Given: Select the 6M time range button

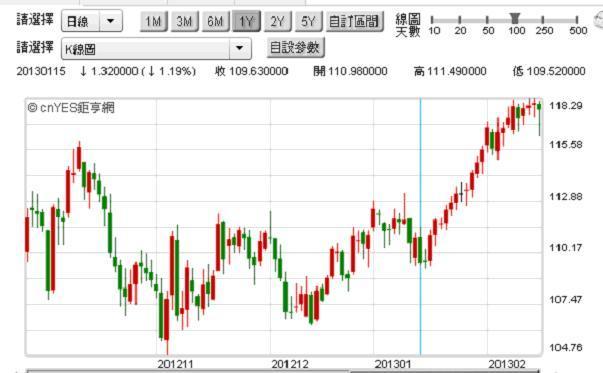Looking at the screenshot, I should 215,22.
